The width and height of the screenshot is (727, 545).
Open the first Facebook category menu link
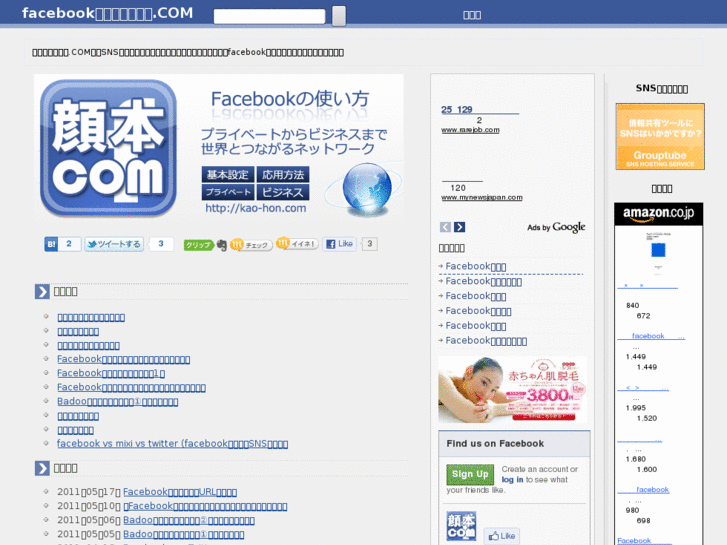click(476, 267)
